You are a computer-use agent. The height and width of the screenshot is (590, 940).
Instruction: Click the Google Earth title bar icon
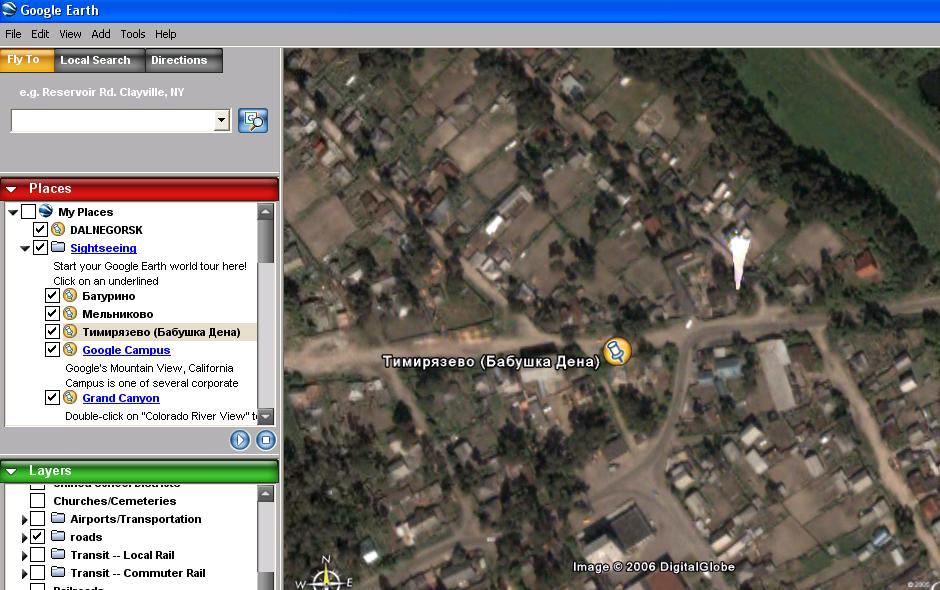coord(9,11)
